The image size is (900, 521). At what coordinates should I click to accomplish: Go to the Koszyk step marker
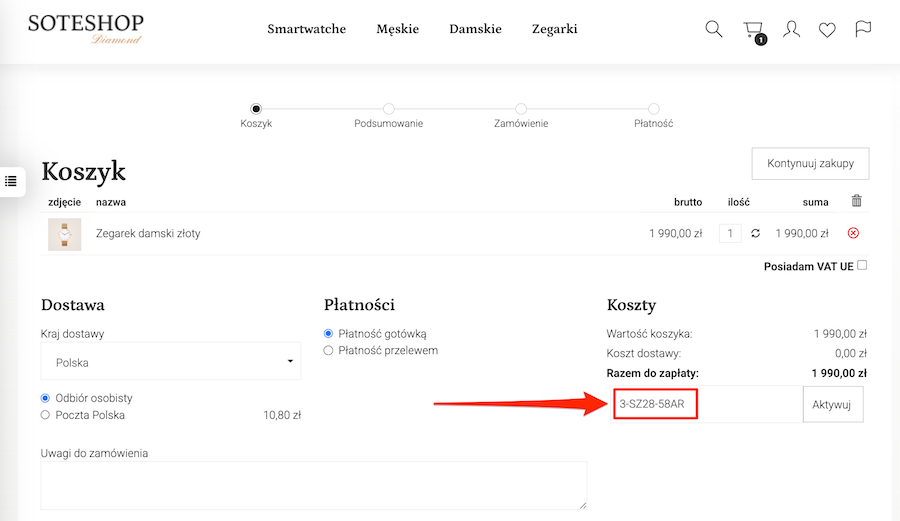tap(256, 108)
